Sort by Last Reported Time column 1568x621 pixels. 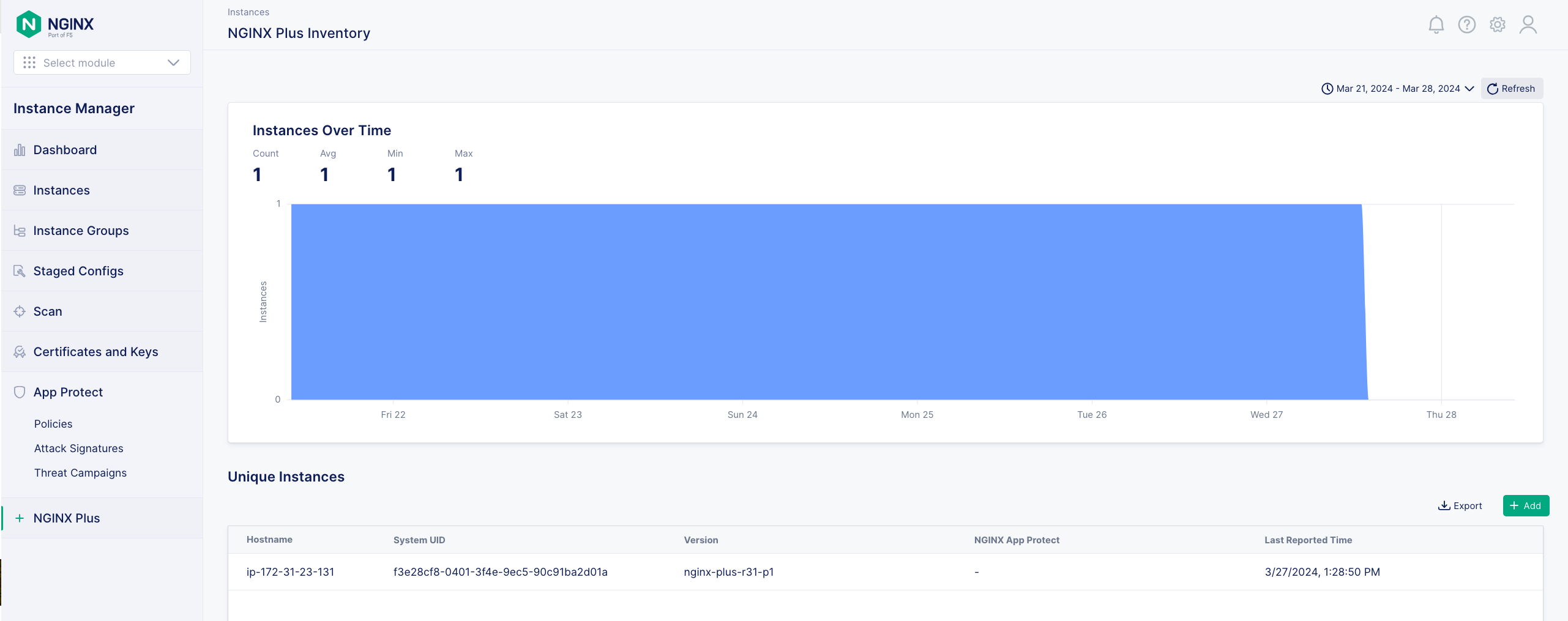tap(1308, 540)
